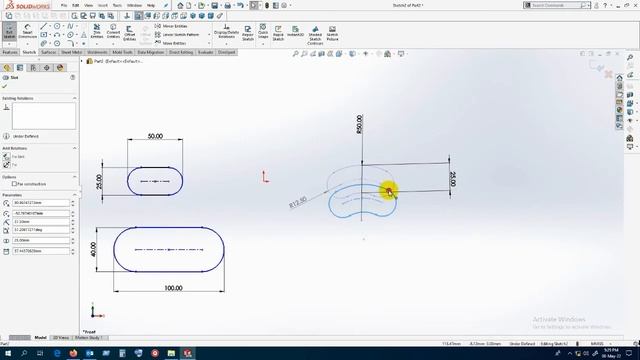Open Firefox from the taskbar

pos(73,353)
